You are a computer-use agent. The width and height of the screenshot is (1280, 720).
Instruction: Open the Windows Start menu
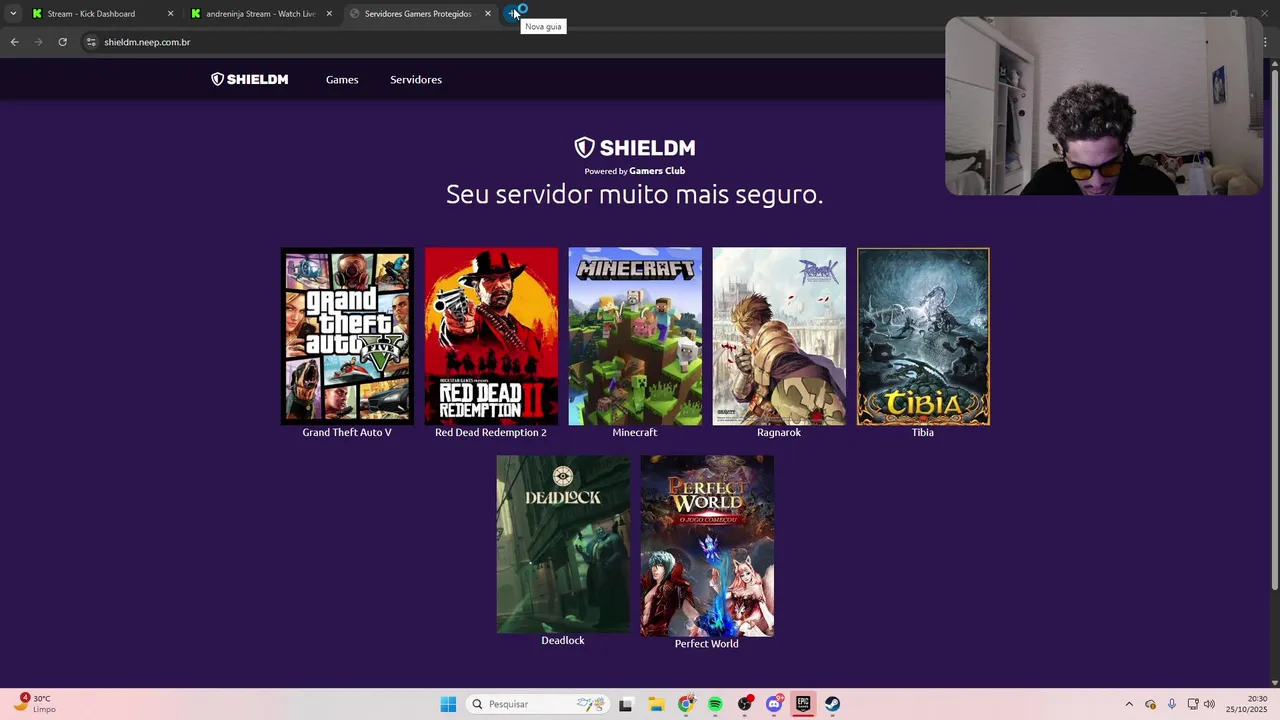448,704
